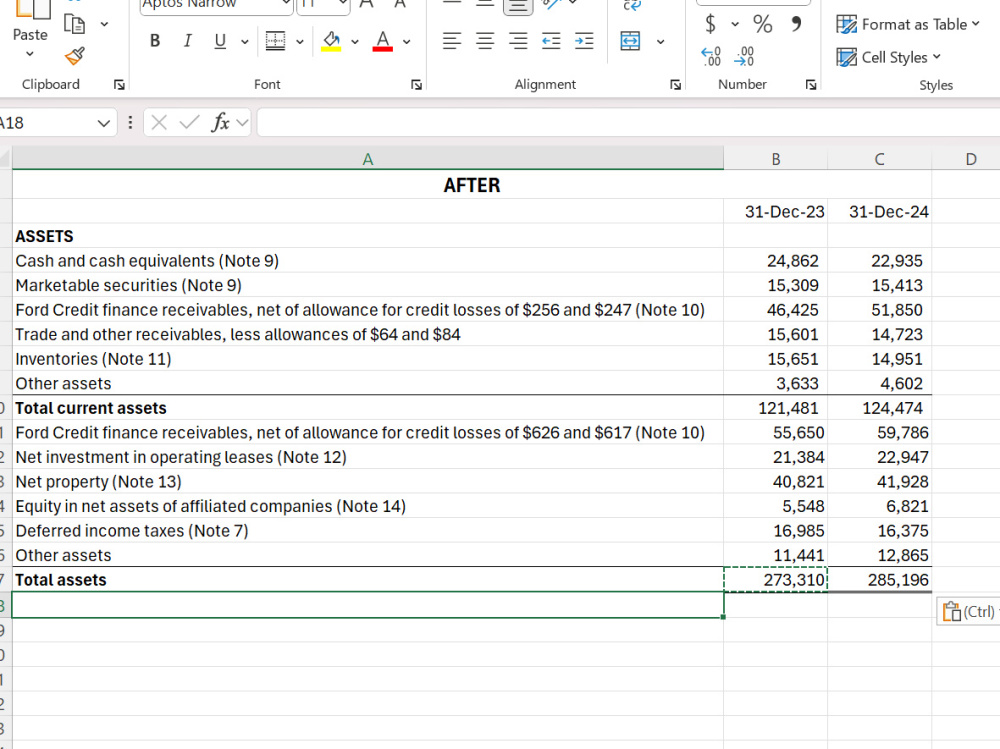
Task: Click Insert Function fx button
Action: (x=220, y=122)
